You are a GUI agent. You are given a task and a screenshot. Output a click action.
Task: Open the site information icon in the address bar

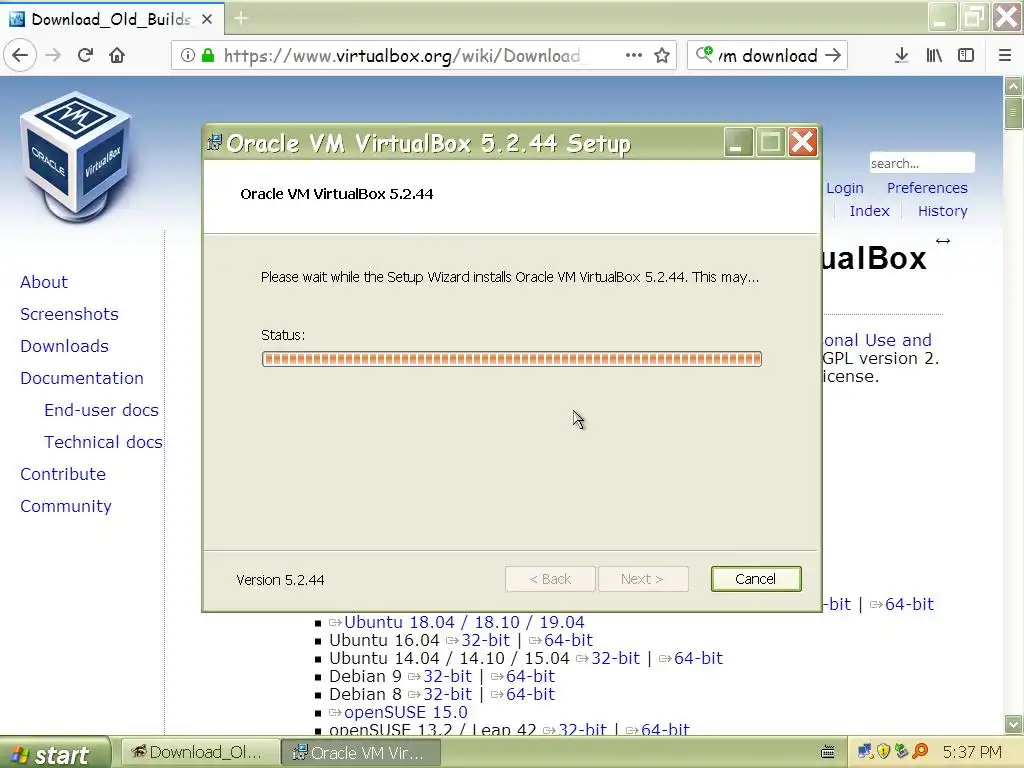pos(187,56)
